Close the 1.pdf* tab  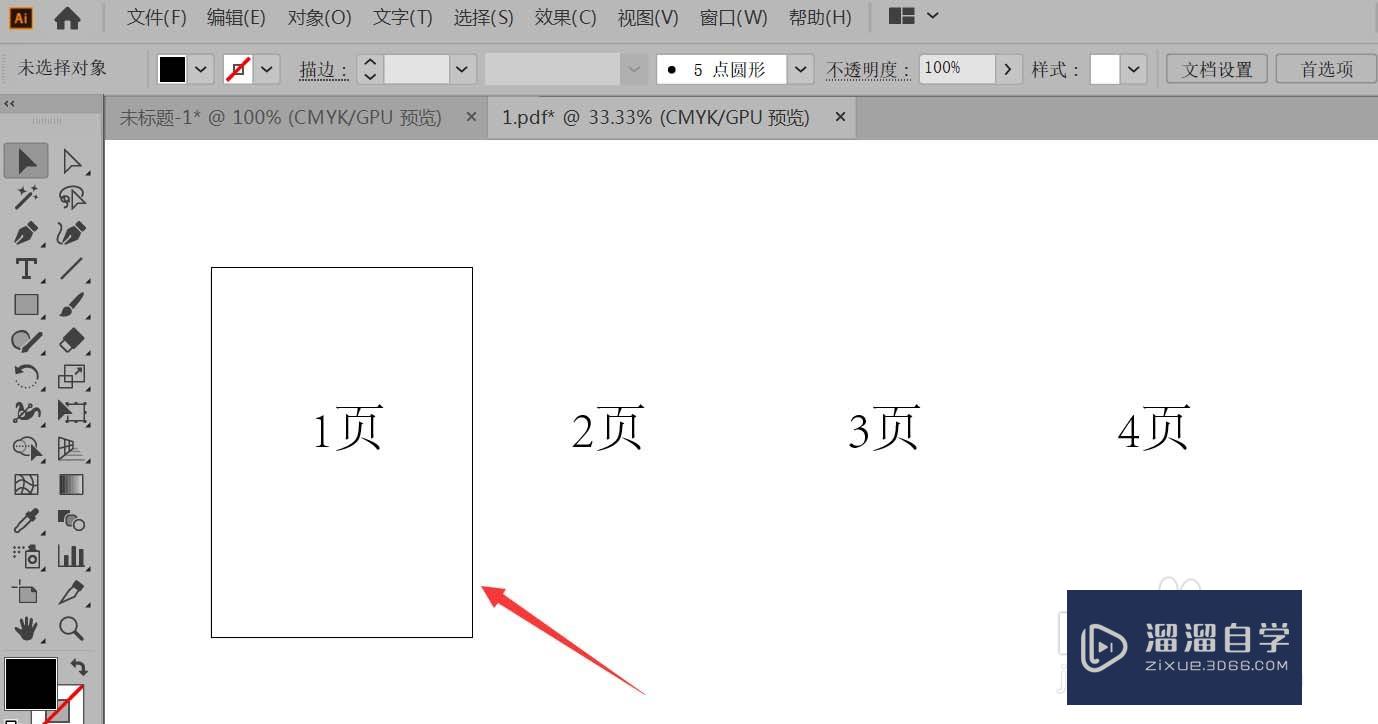point(840,117)
